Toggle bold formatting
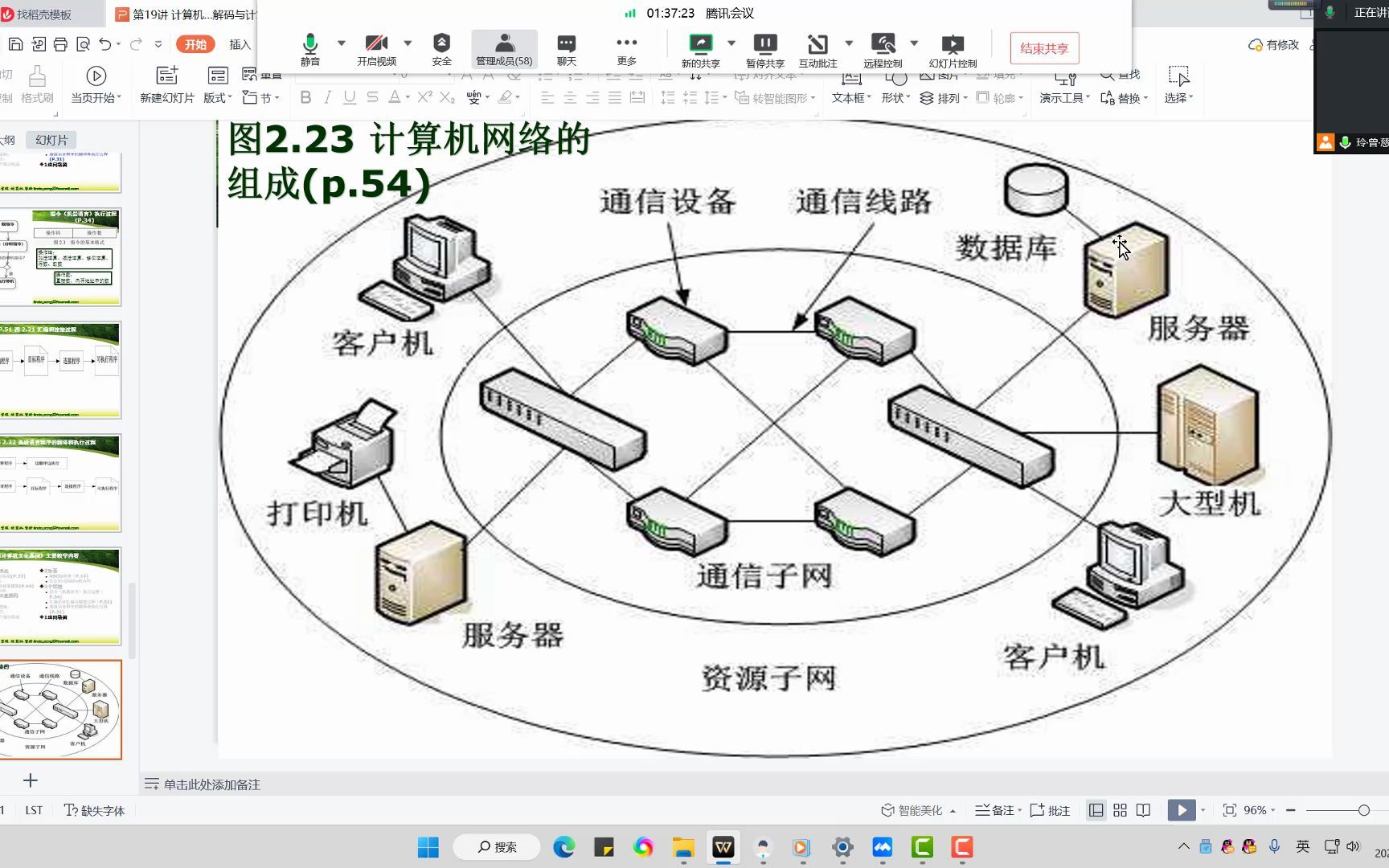This screenshot has height=868, width=1389. (x=305, y=97)
